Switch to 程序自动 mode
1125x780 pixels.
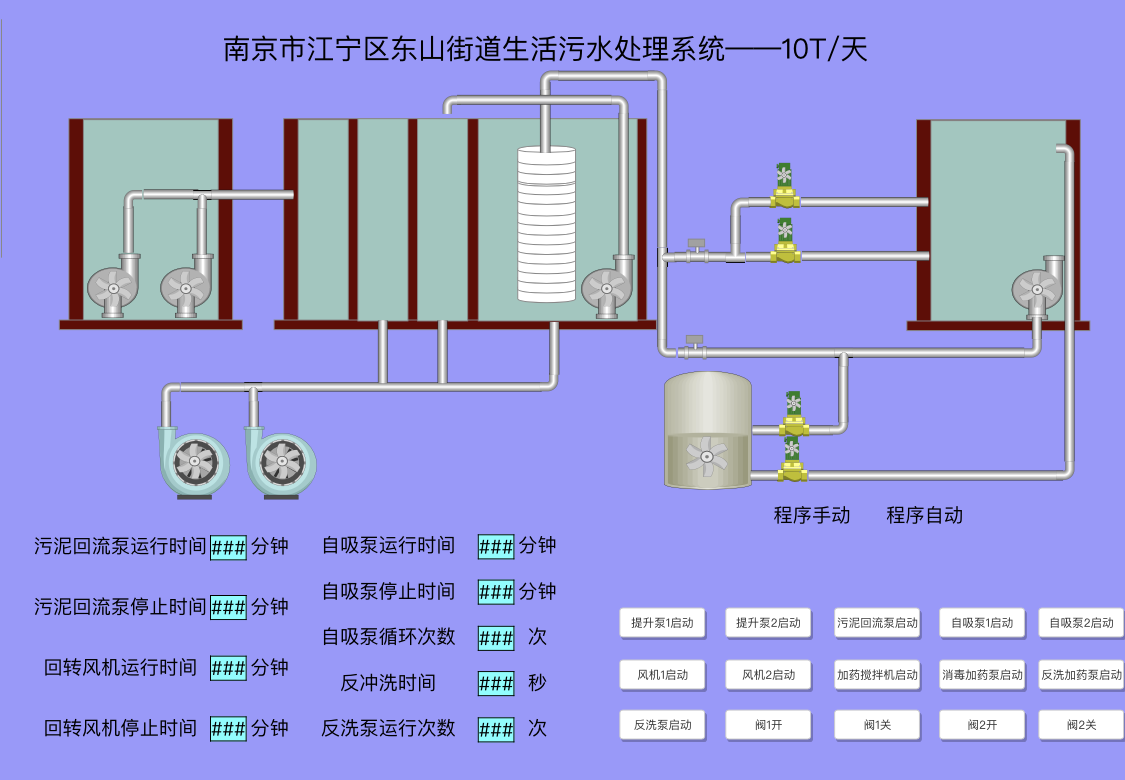click(924, 515)
